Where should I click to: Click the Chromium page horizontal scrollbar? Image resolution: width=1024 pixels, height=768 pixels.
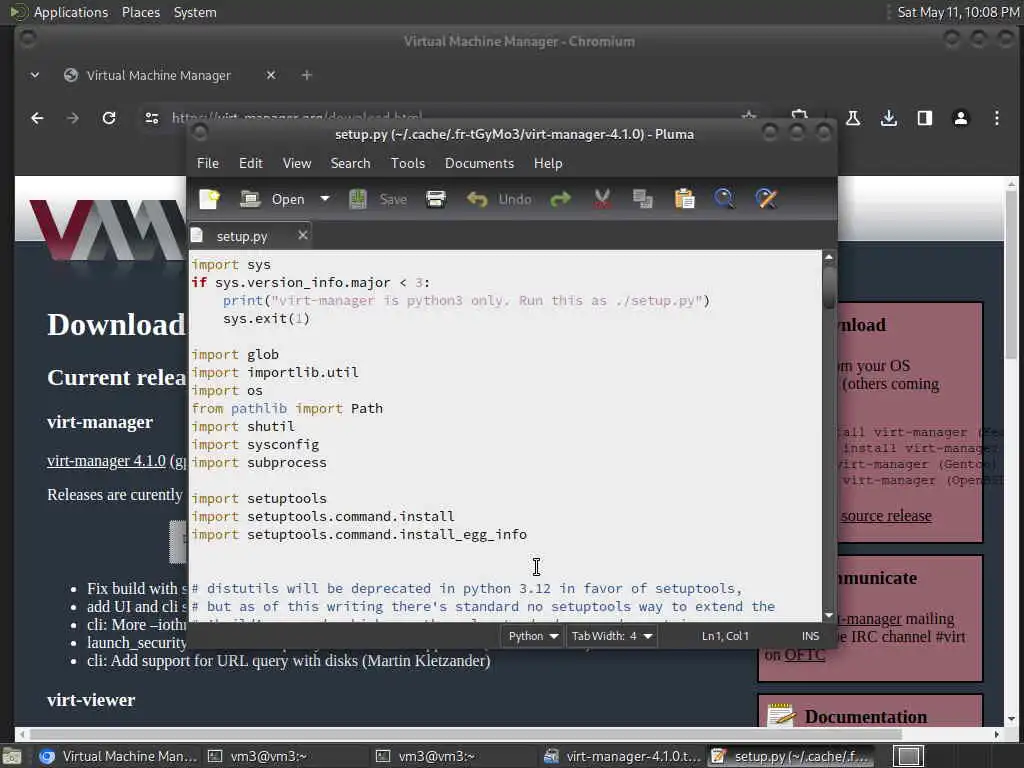464,734
